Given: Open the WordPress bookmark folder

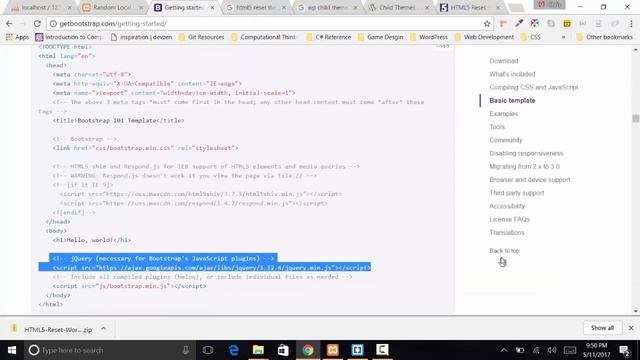Looking at the screenshot, I should (429, 37).
